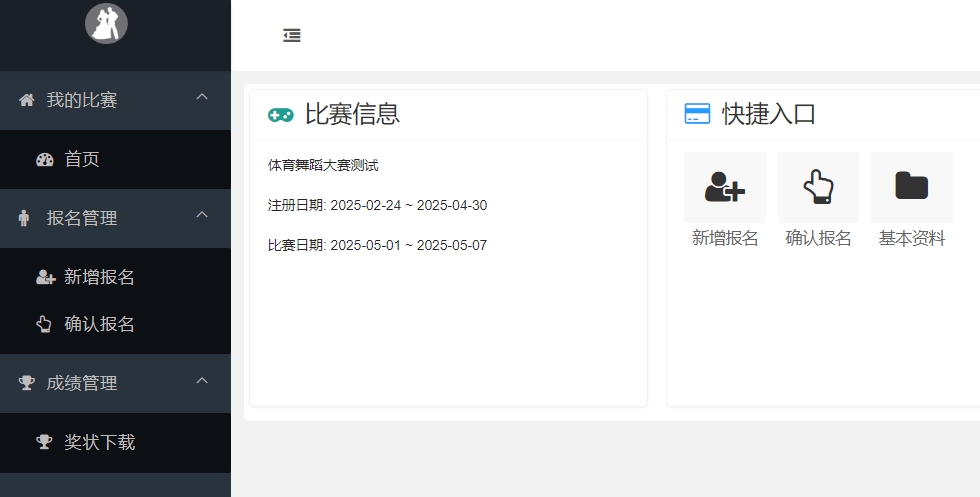The image size is (980, 497).
Task: Collapse the 成绩管理 section chevron
Action: [x=202, y=380]
